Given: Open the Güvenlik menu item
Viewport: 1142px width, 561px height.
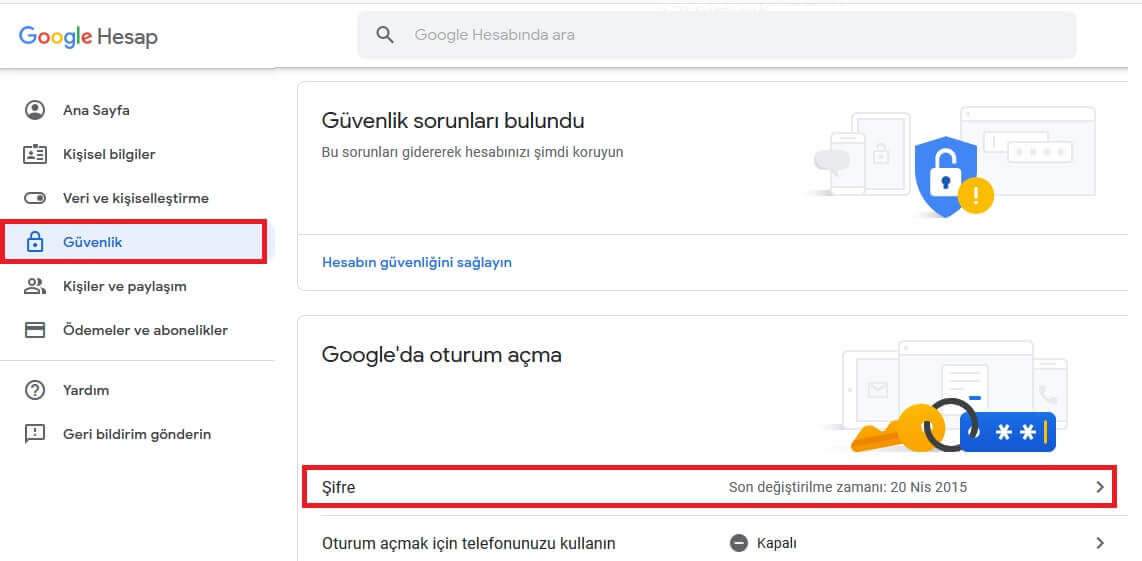Looking at the screenshot, I should [x=135, y=242].
